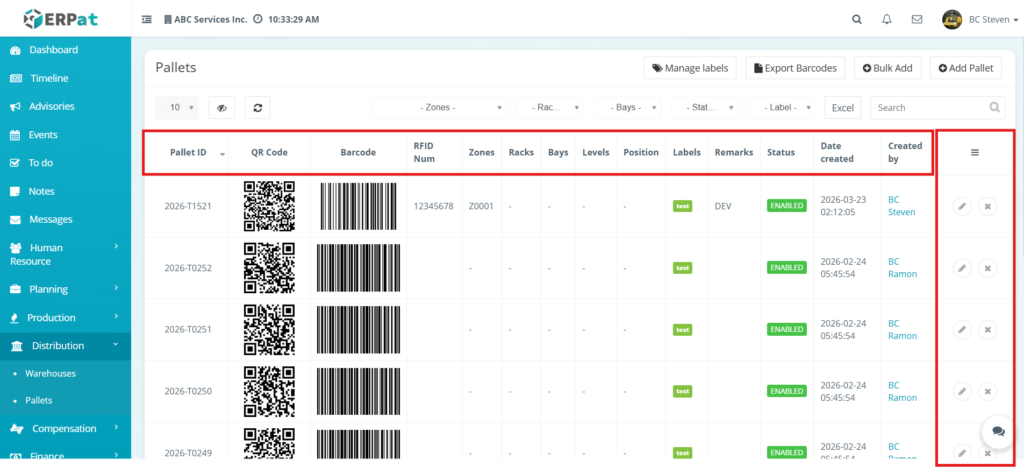Open the Label filter dropdown

787,107
